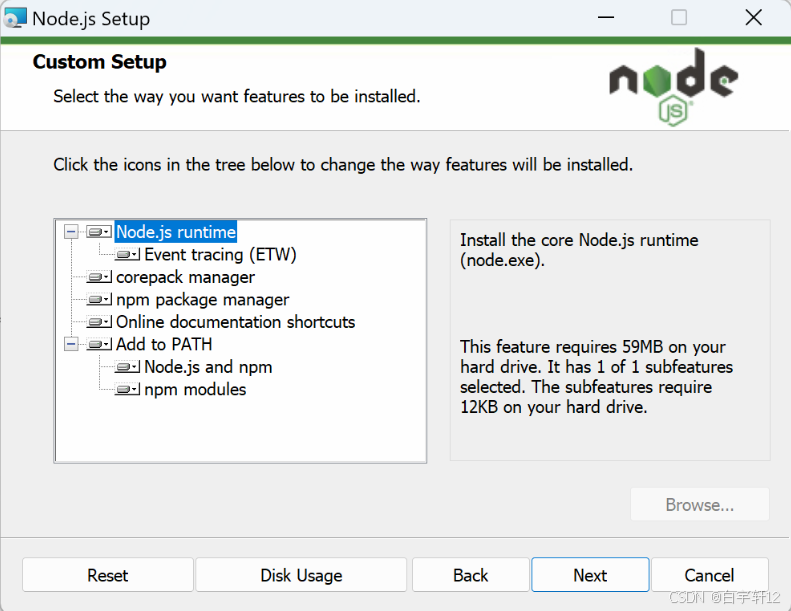This screenshot has width=791, height=611.
Task: Select npm modules subfeature
Action: tap(195, 390)
